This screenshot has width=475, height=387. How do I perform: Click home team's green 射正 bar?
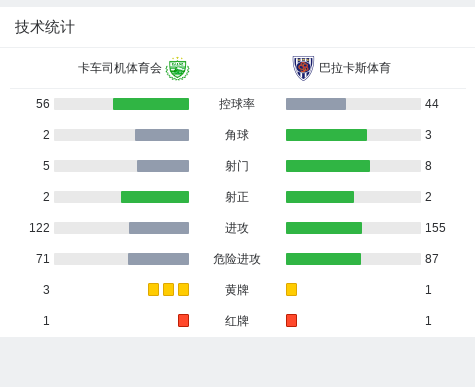(155, 197)
